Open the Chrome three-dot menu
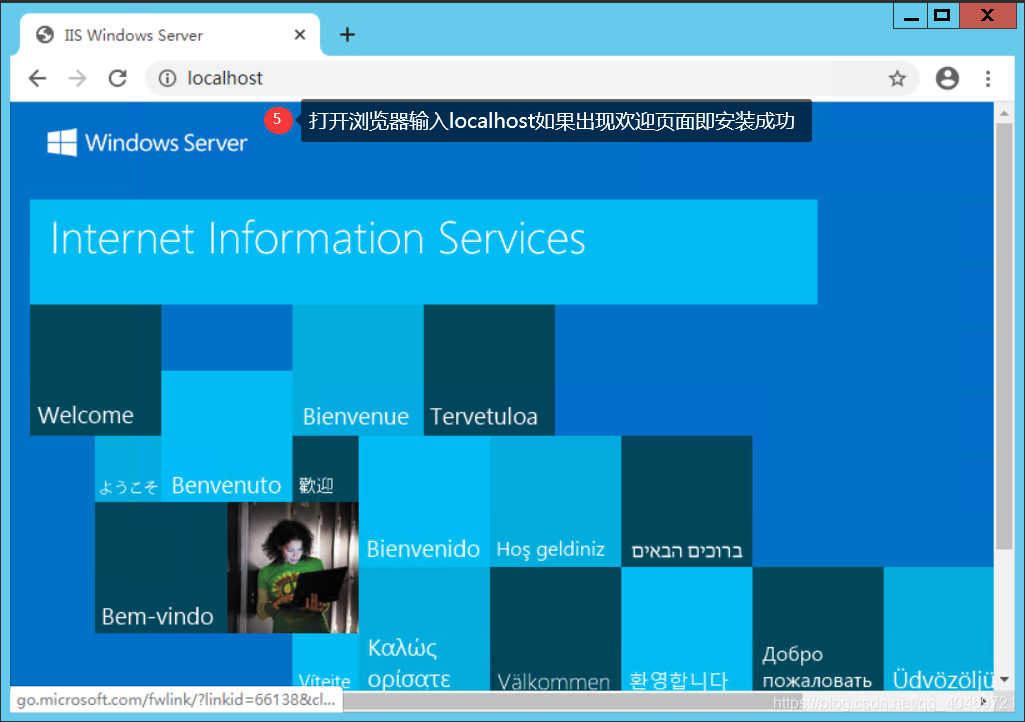The width and height of the screenshot is (1025, 722). click(988, 78)
